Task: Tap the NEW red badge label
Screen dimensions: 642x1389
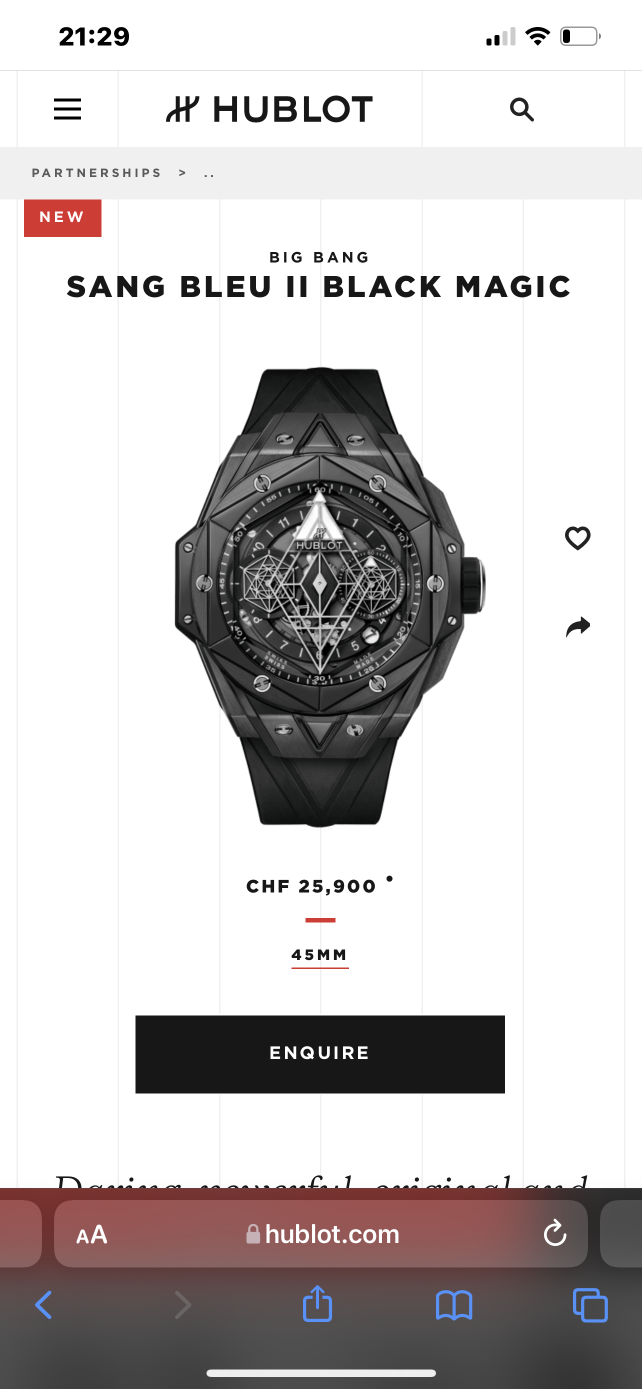Action: (x=62, y=217)
